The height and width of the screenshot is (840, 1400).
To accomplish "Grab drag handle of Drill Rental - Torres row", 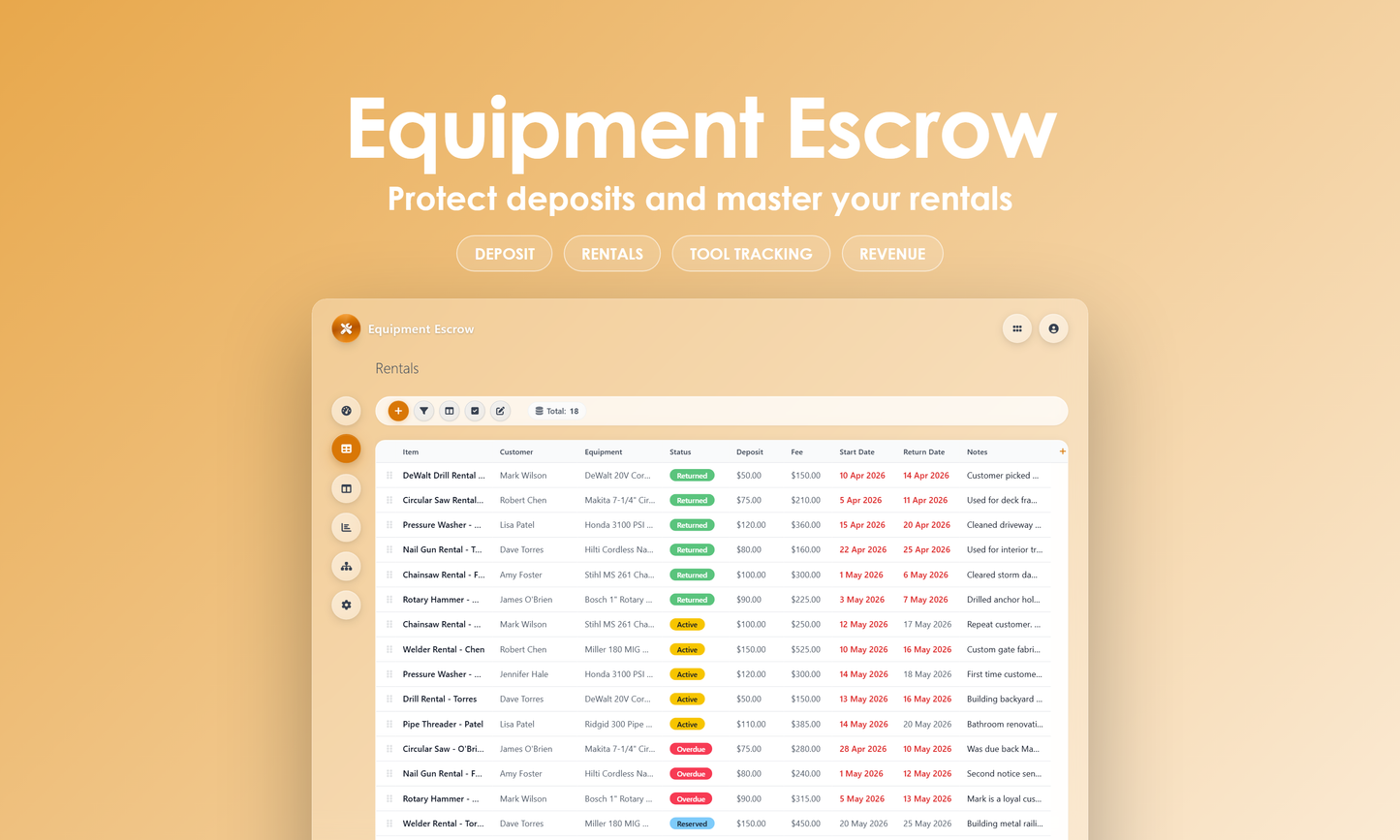I will tap(389, 699).
